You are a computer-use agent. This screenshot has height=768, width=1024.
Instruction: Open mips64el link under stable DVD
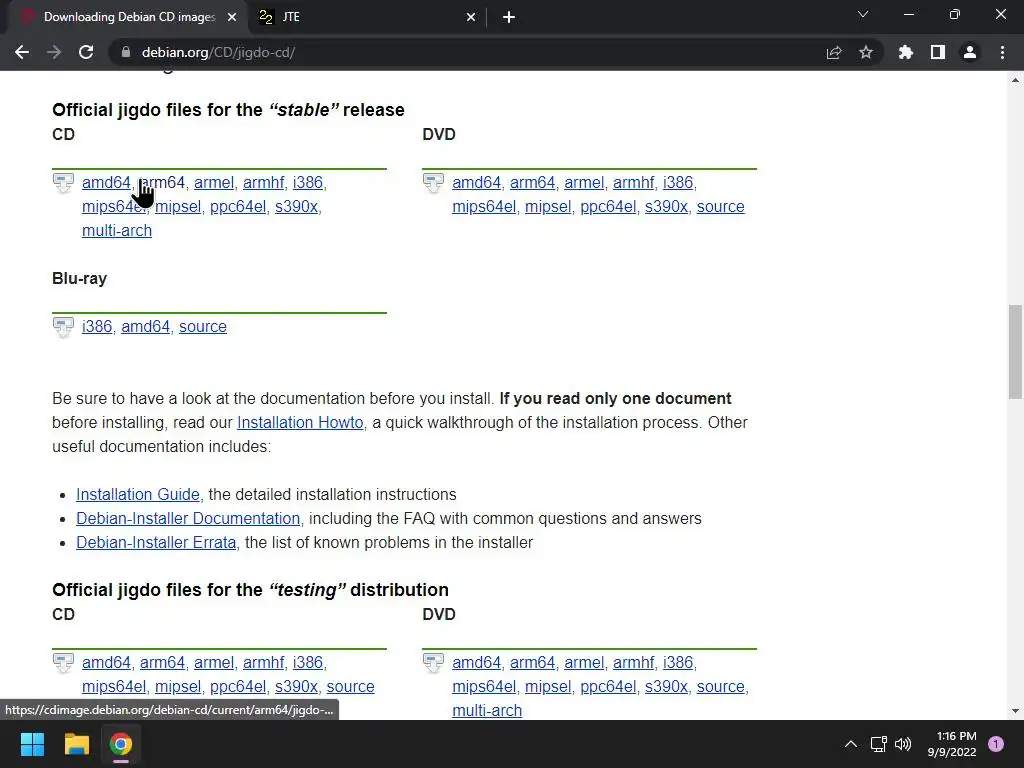point(484,207)
